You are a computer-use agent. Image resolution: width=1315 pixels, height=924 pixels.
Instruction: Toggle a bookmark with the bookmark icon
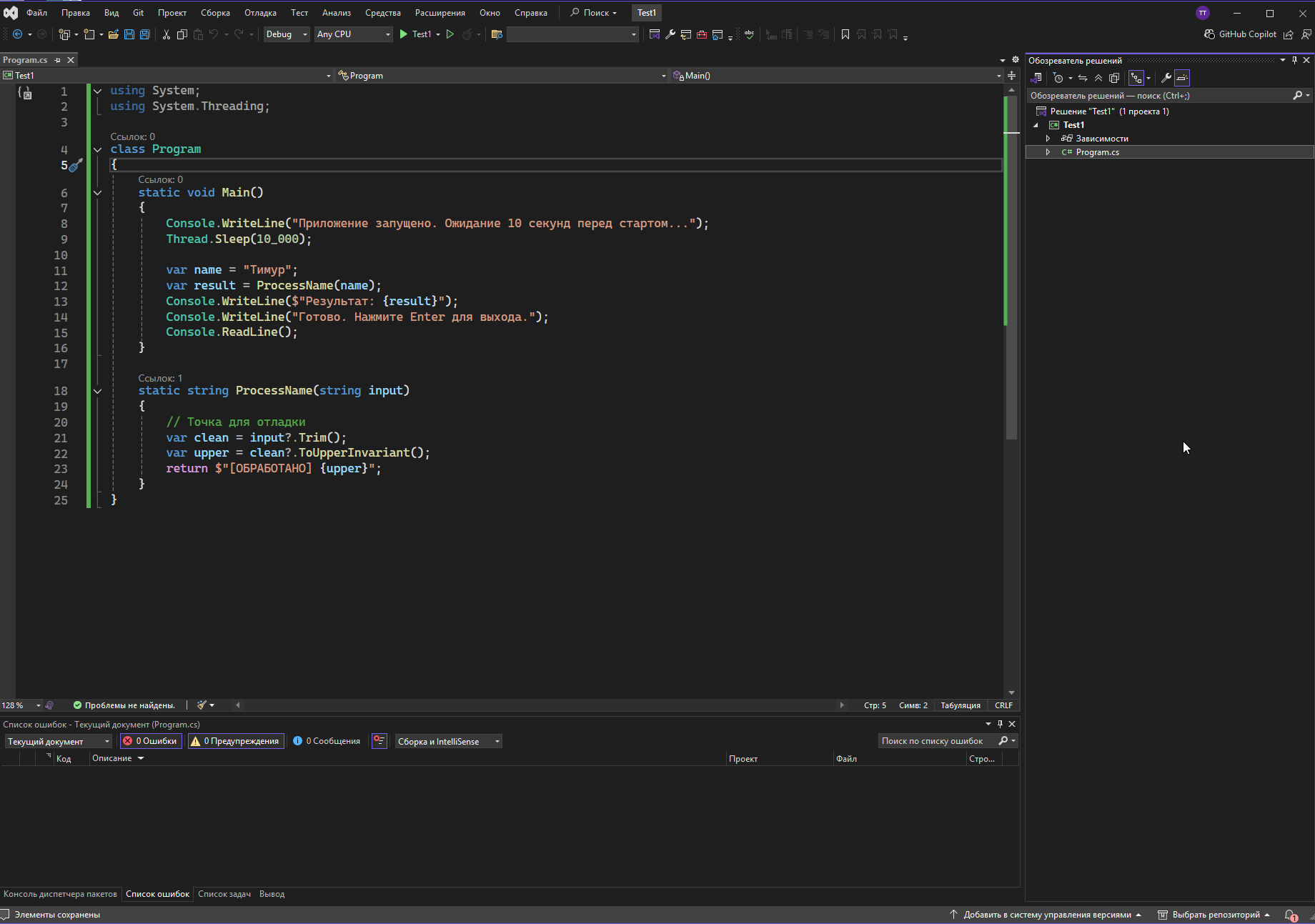(845, 34)
